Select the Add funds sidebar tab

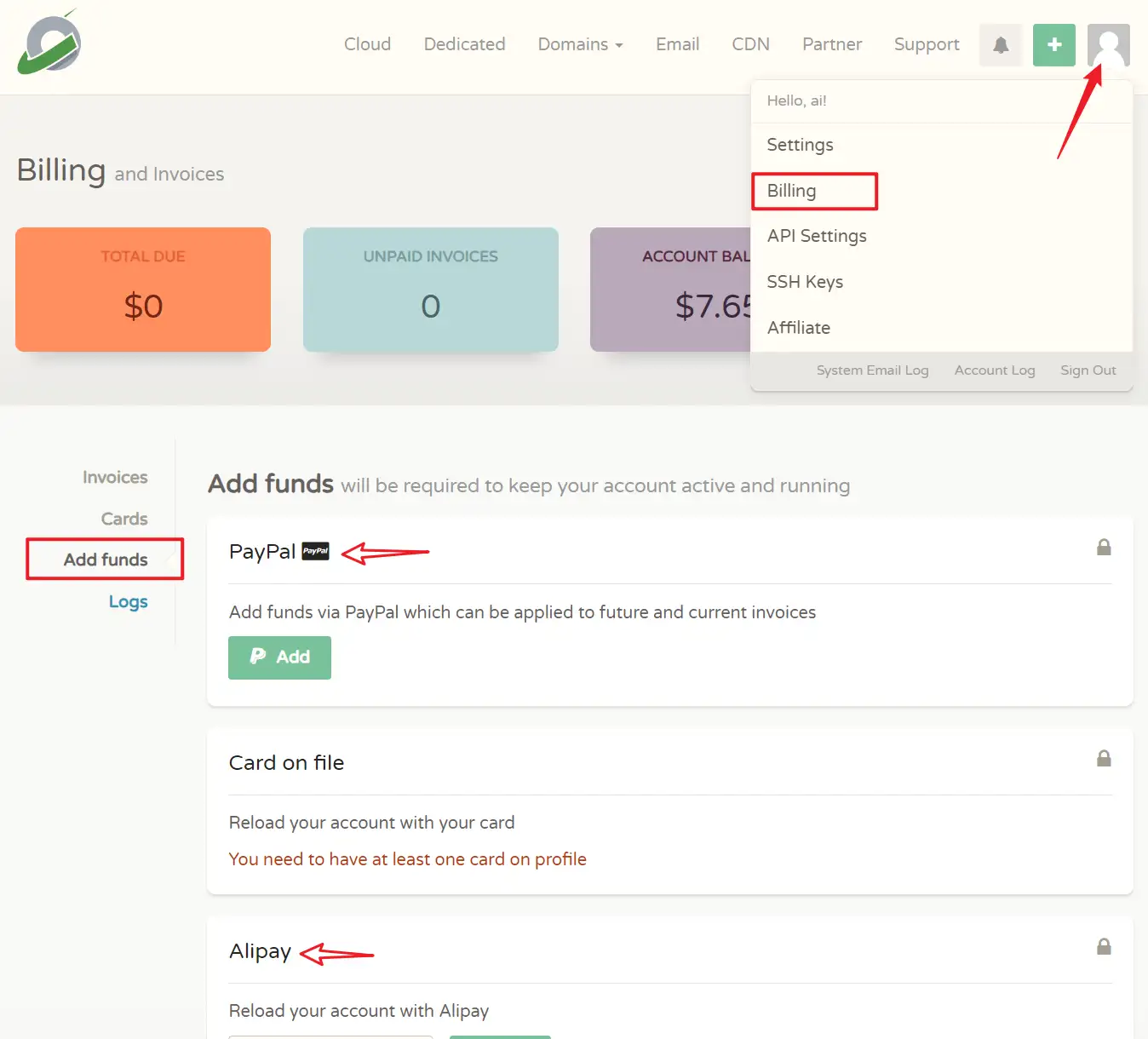coord(106,560)
